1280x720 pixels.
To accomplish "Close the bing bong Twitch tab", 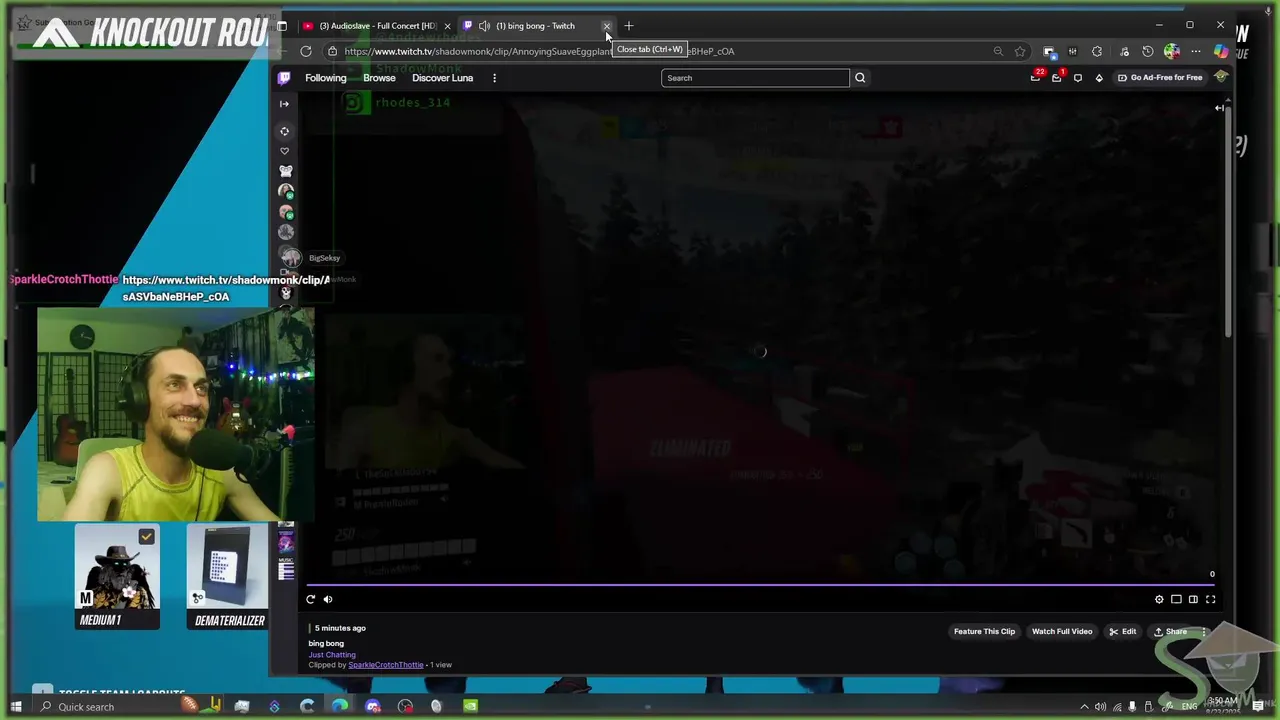I will 606,26.
